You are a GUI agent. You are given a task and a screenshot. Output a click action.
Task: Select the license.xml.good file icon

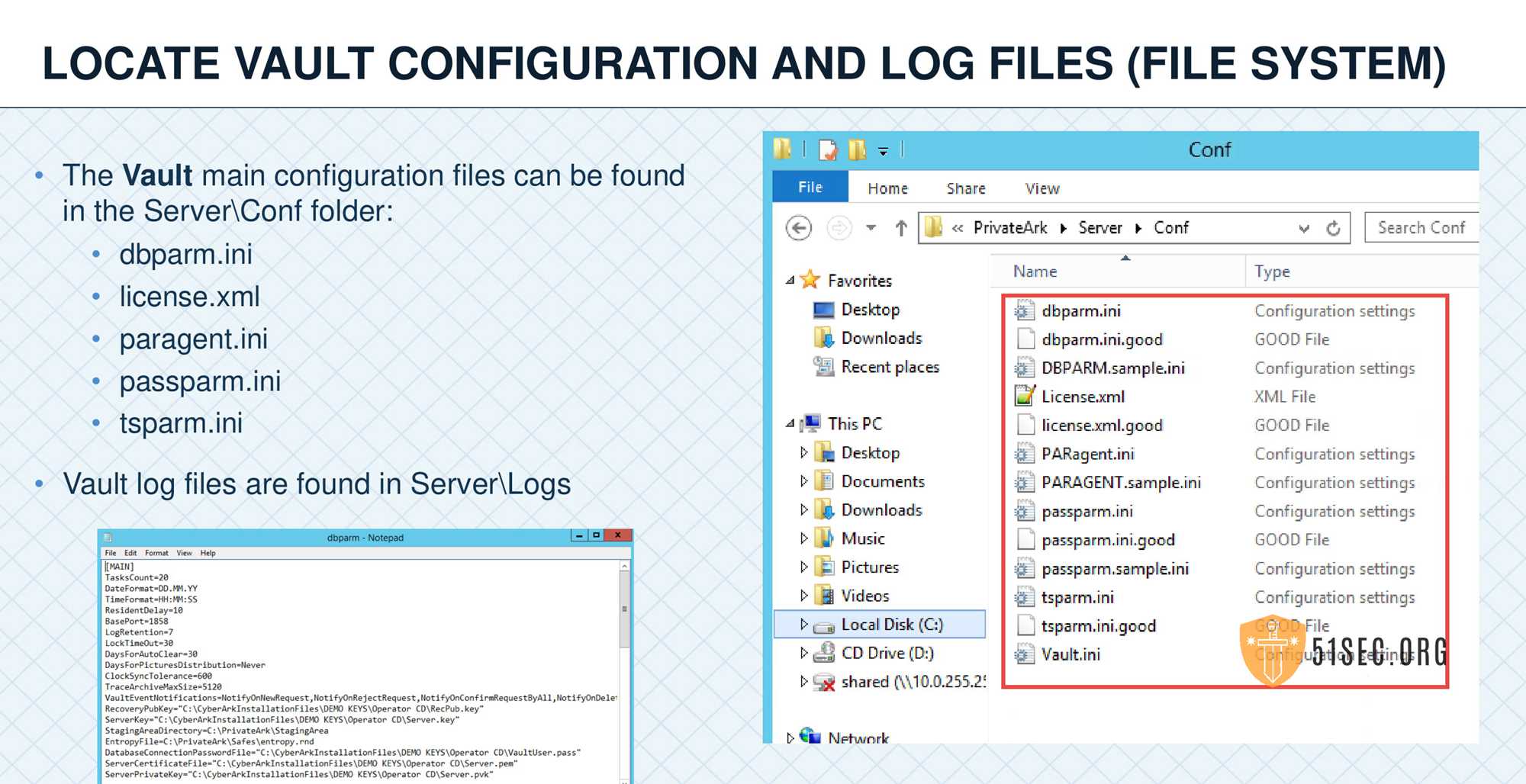(x=1025, y=425)
